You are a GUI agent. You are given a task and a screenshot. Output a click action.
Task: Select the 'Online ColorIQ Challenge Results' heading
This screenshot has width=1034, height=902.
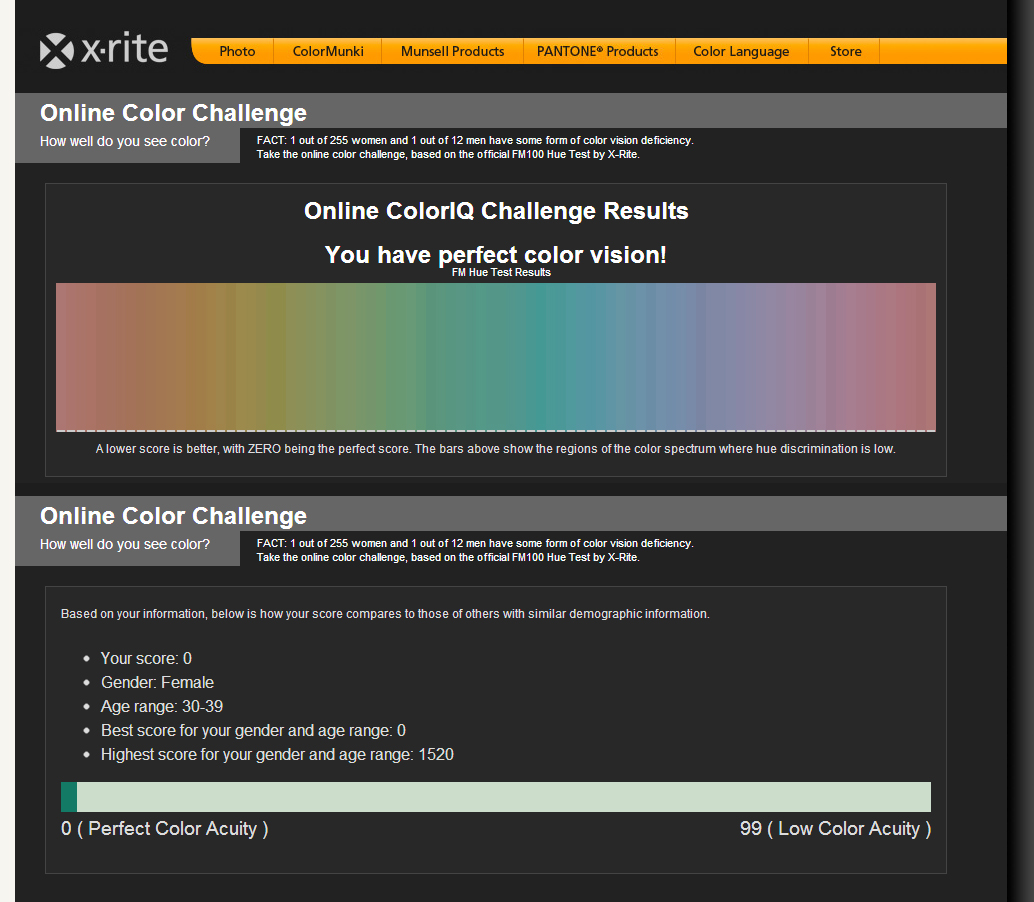pyautogui.click(x=496, y=211)
